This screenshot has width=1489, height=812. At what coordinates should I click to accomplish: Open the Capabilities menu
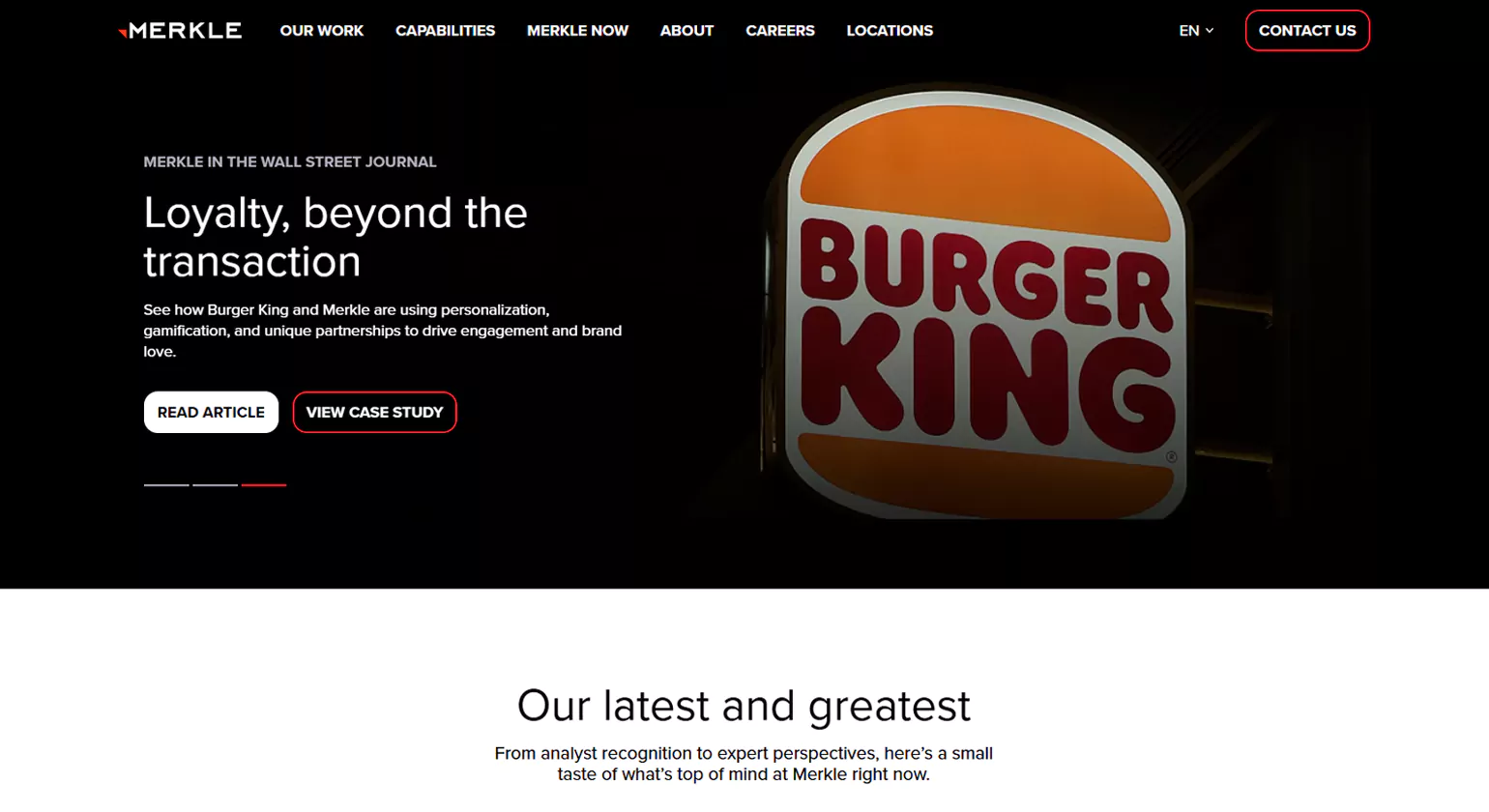pyautogui.click(x=445, y=31)
